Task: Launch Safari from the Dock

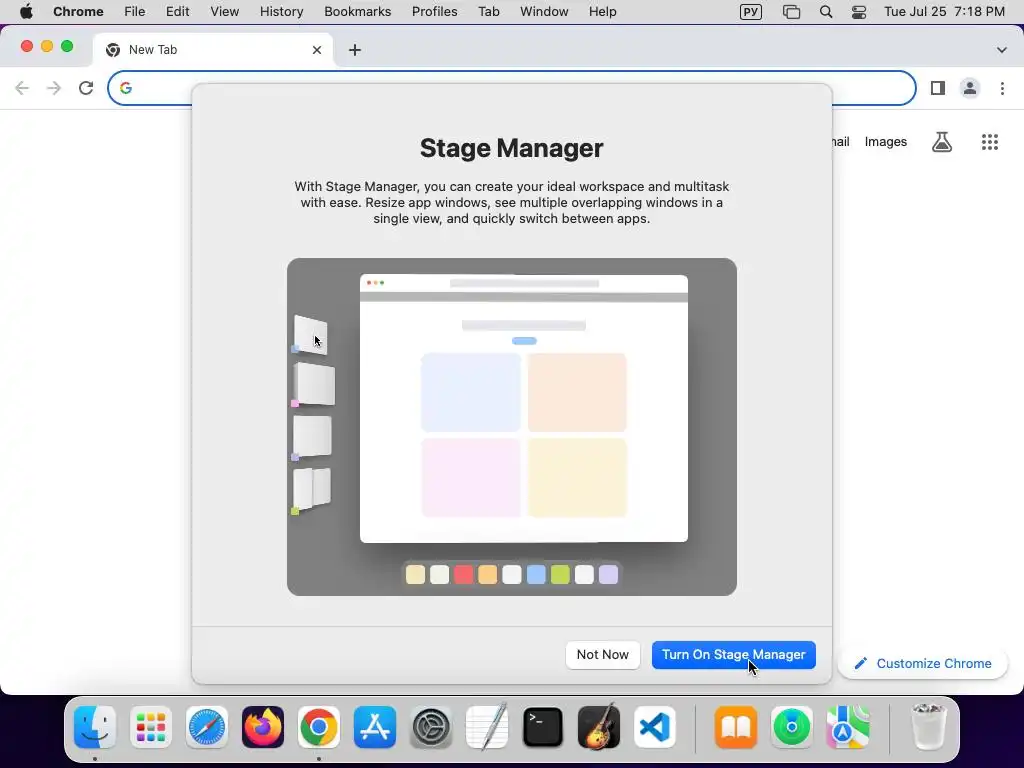Action: tap(207, 727)
